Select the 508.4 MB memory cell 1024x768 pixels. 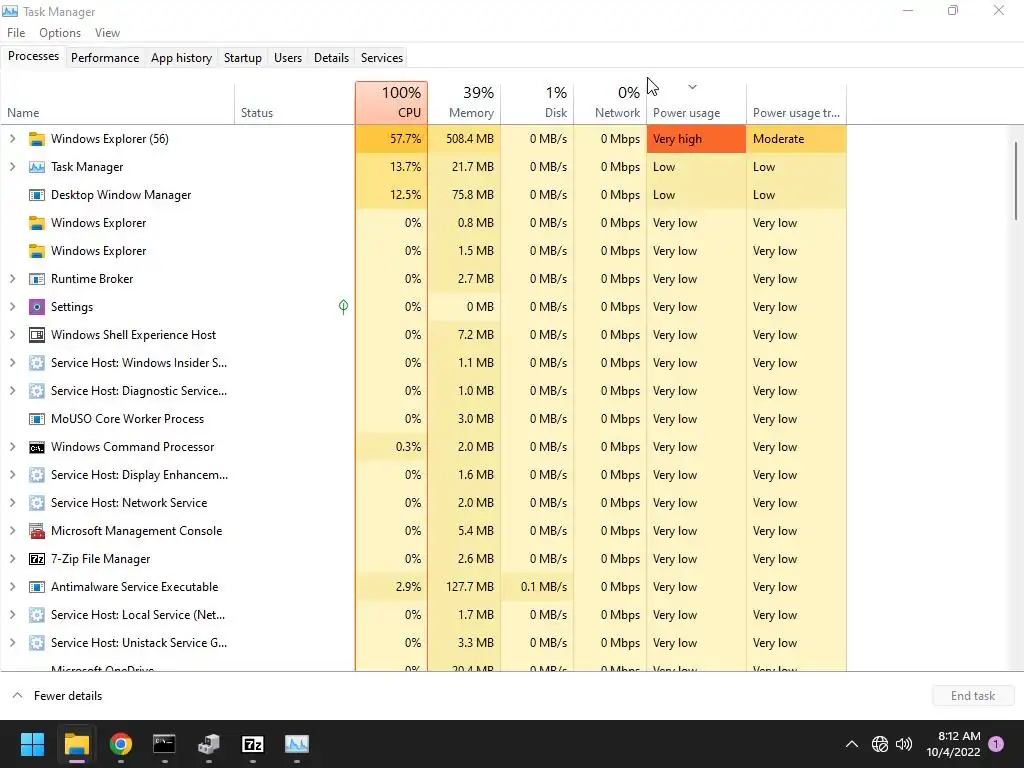pos(464,139)
